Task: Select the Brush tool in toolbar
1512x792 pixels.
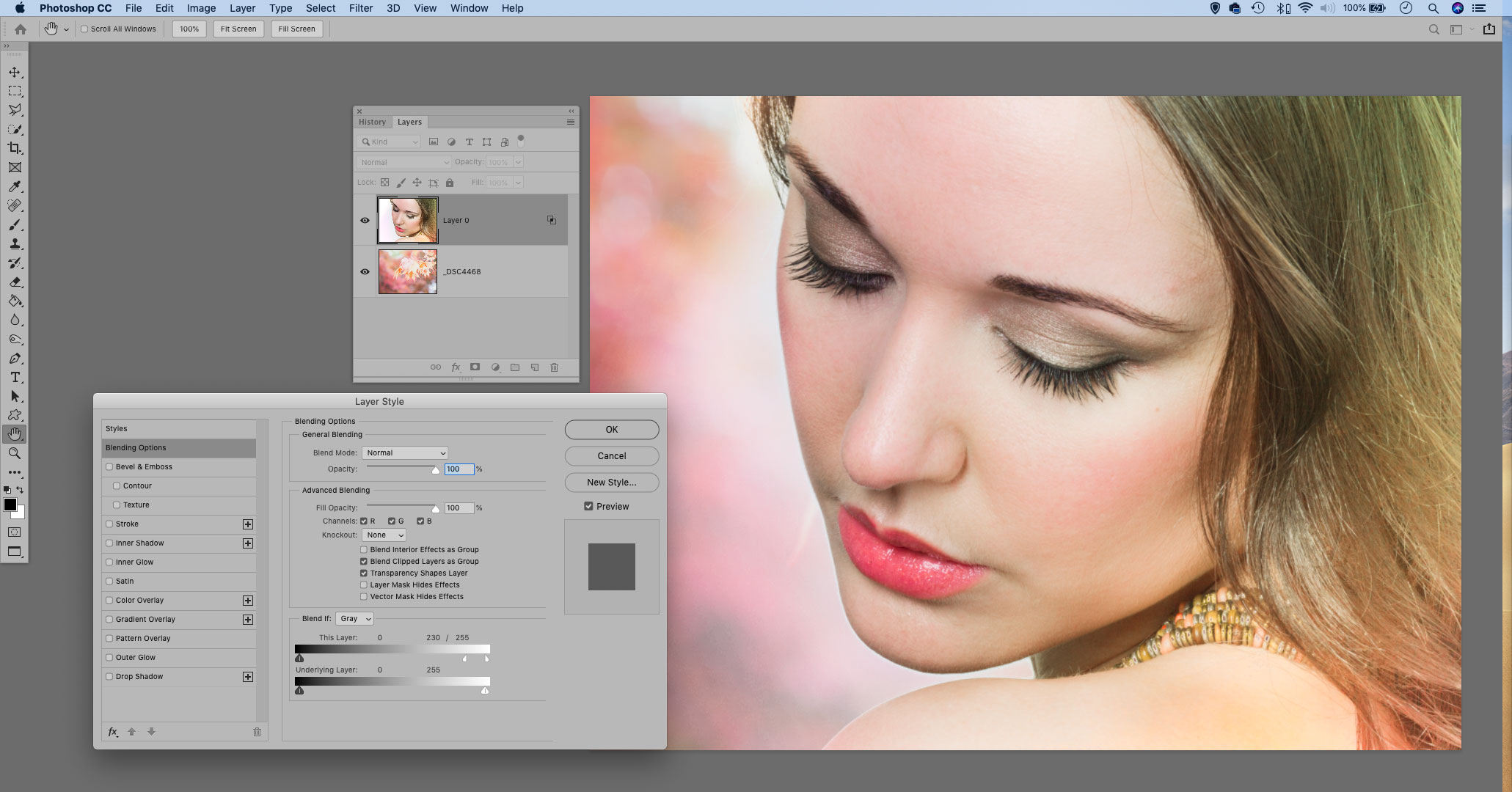Action: point(14,224)
